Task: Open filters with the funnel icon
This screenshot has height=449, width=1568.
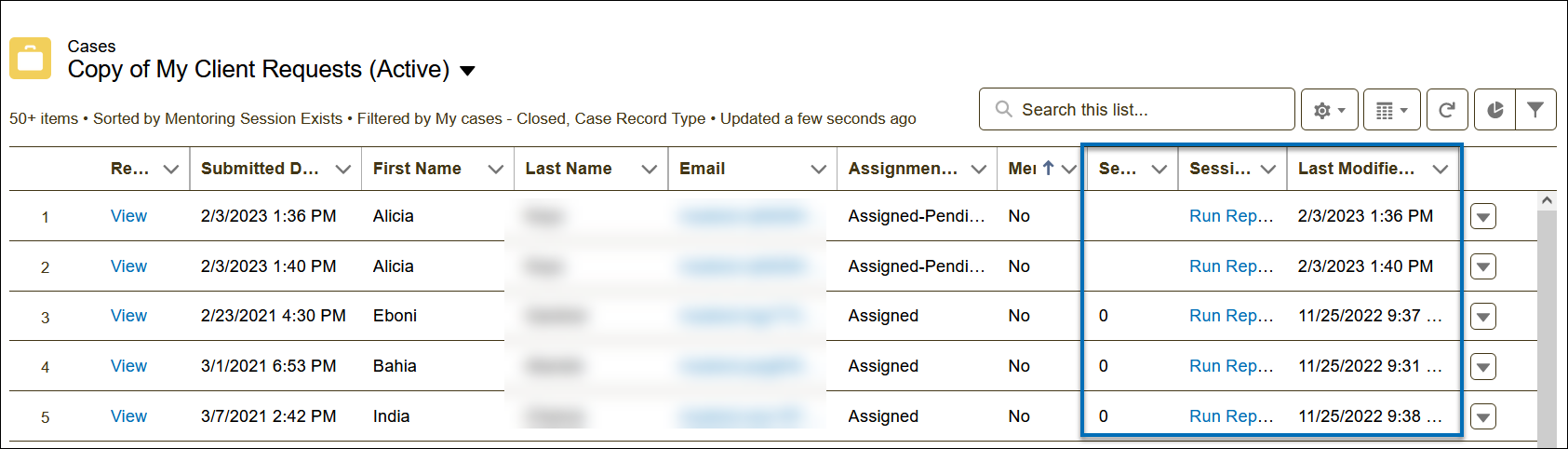Action: [x=1535, y=111]
